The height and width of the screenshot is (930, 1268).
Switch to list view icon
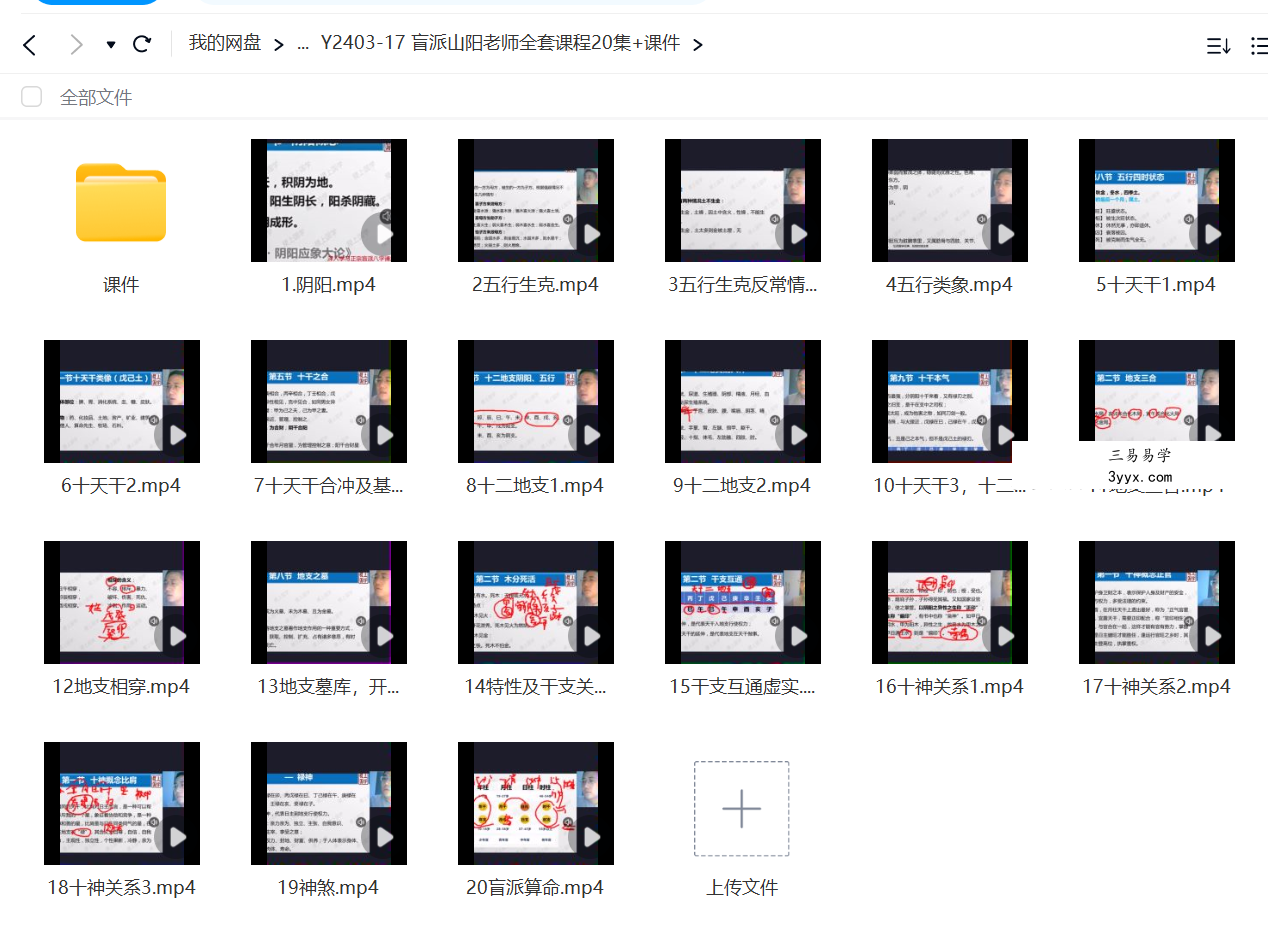[1259, 46]
